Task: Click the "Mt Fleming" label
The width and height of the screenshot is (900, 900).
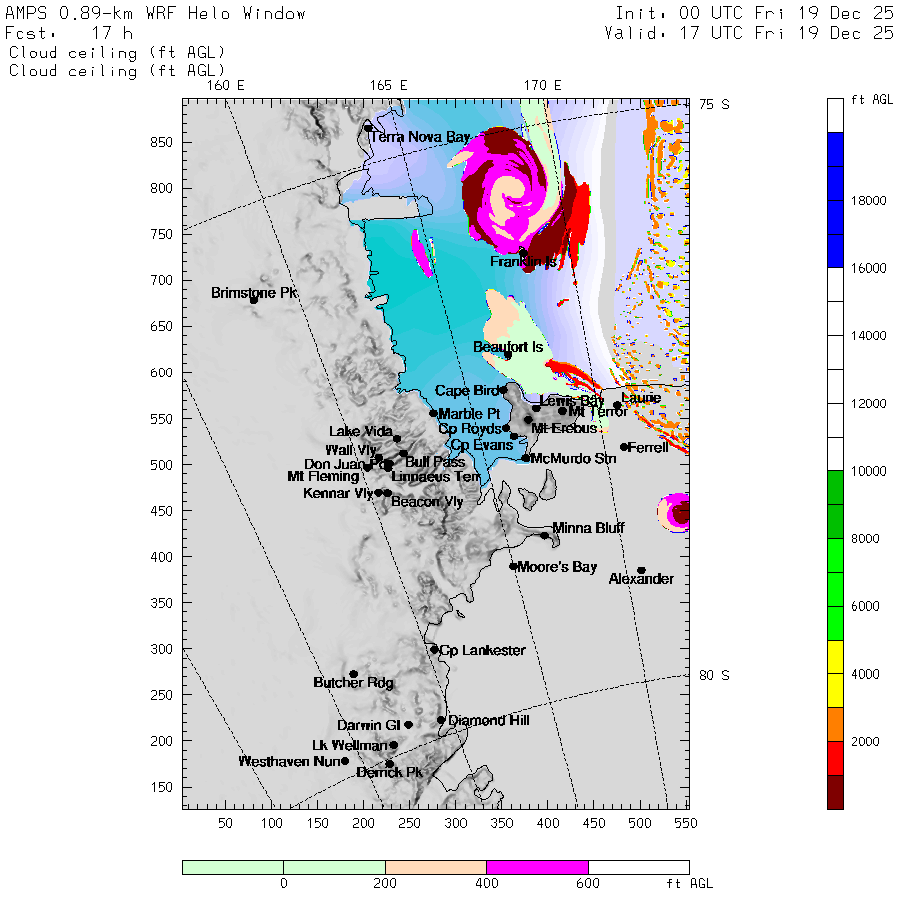Action: (x=323, y=476)
